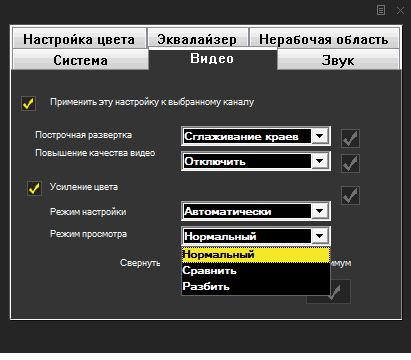
Task: Click the Повышение качества видео label
Action: [x=95, y=153]
